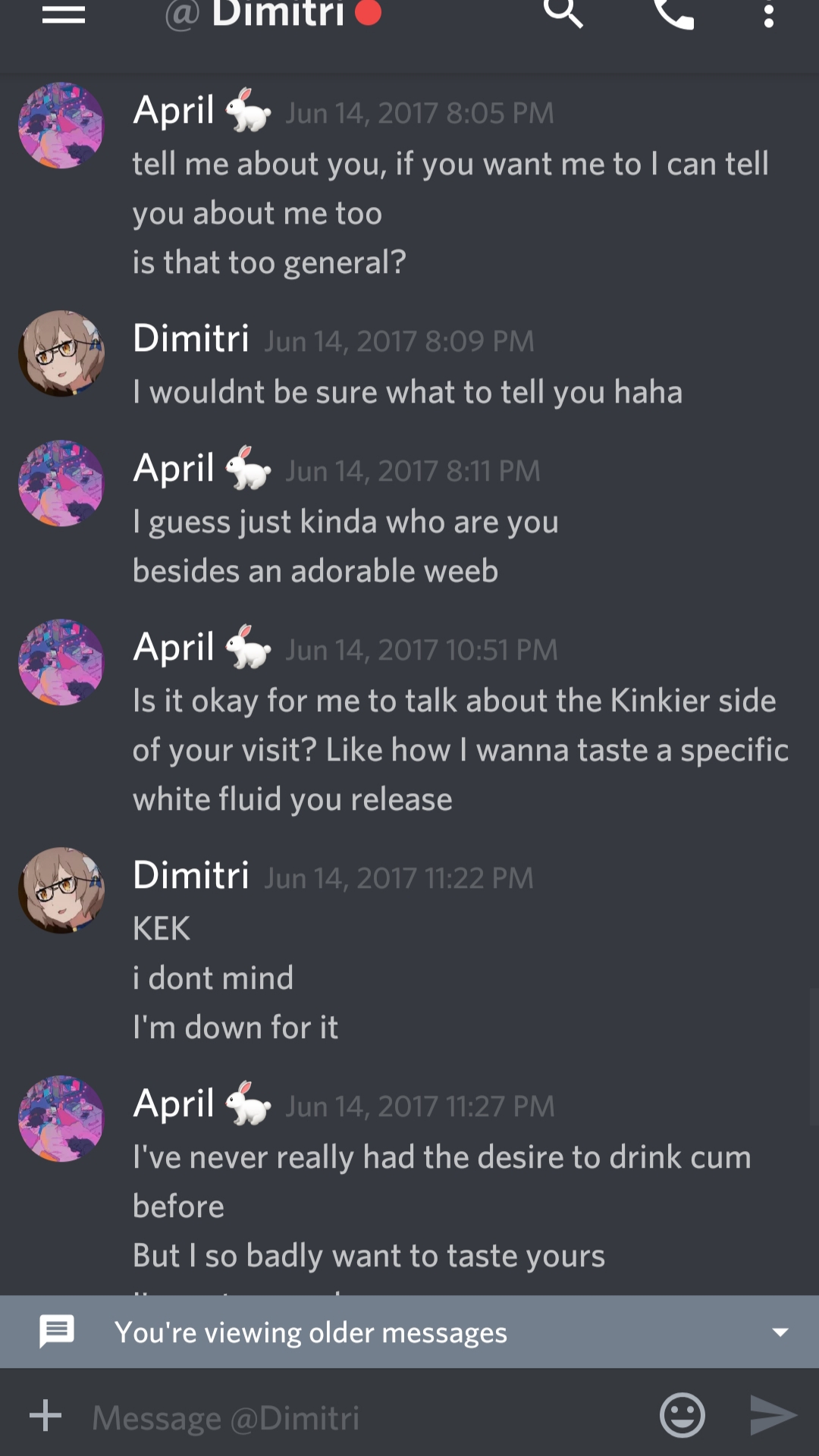Tap Dimitri's avatar on 11:22 PM message
The image size is (819, 1456).
point(61,890)
